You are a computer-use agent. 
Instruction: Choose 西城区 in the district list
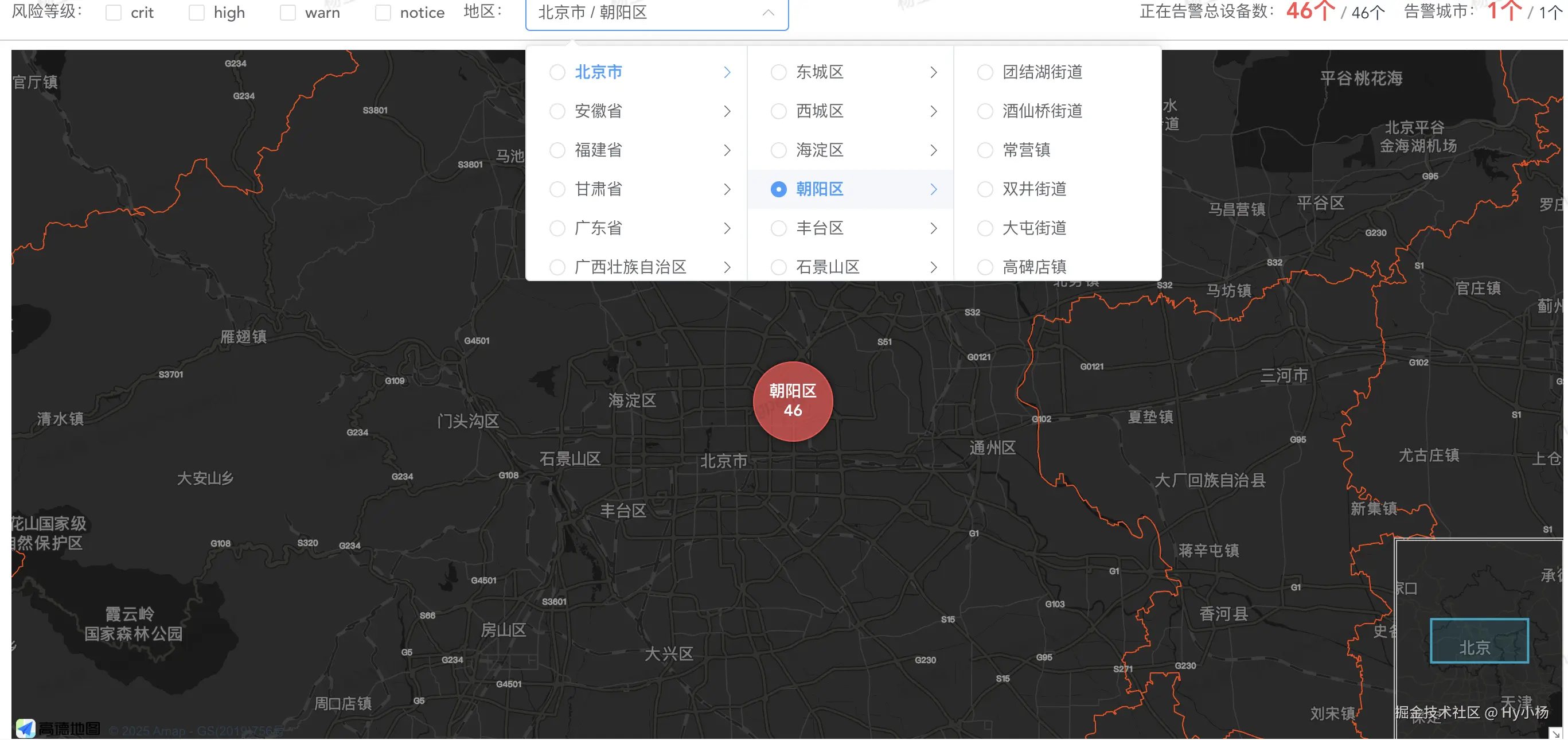(x=820, y=111)
